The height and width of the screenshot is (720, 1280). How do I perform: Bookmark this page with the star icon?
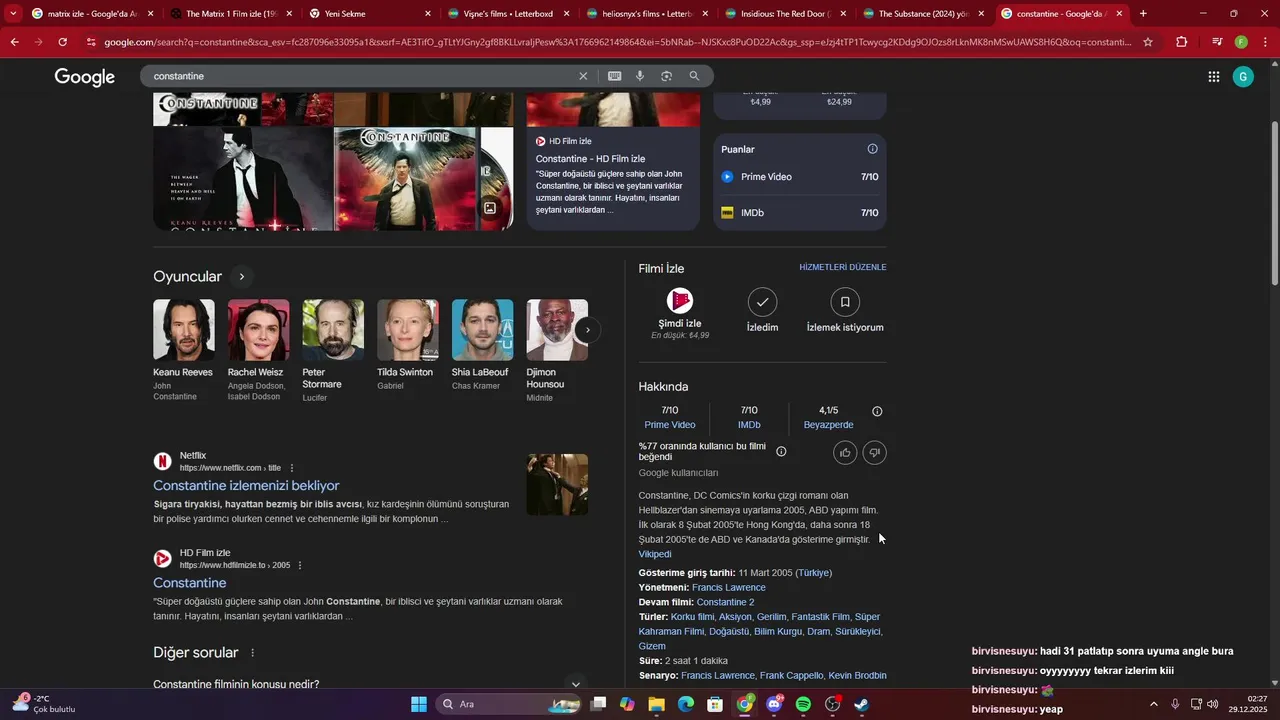coord(1148,42)
